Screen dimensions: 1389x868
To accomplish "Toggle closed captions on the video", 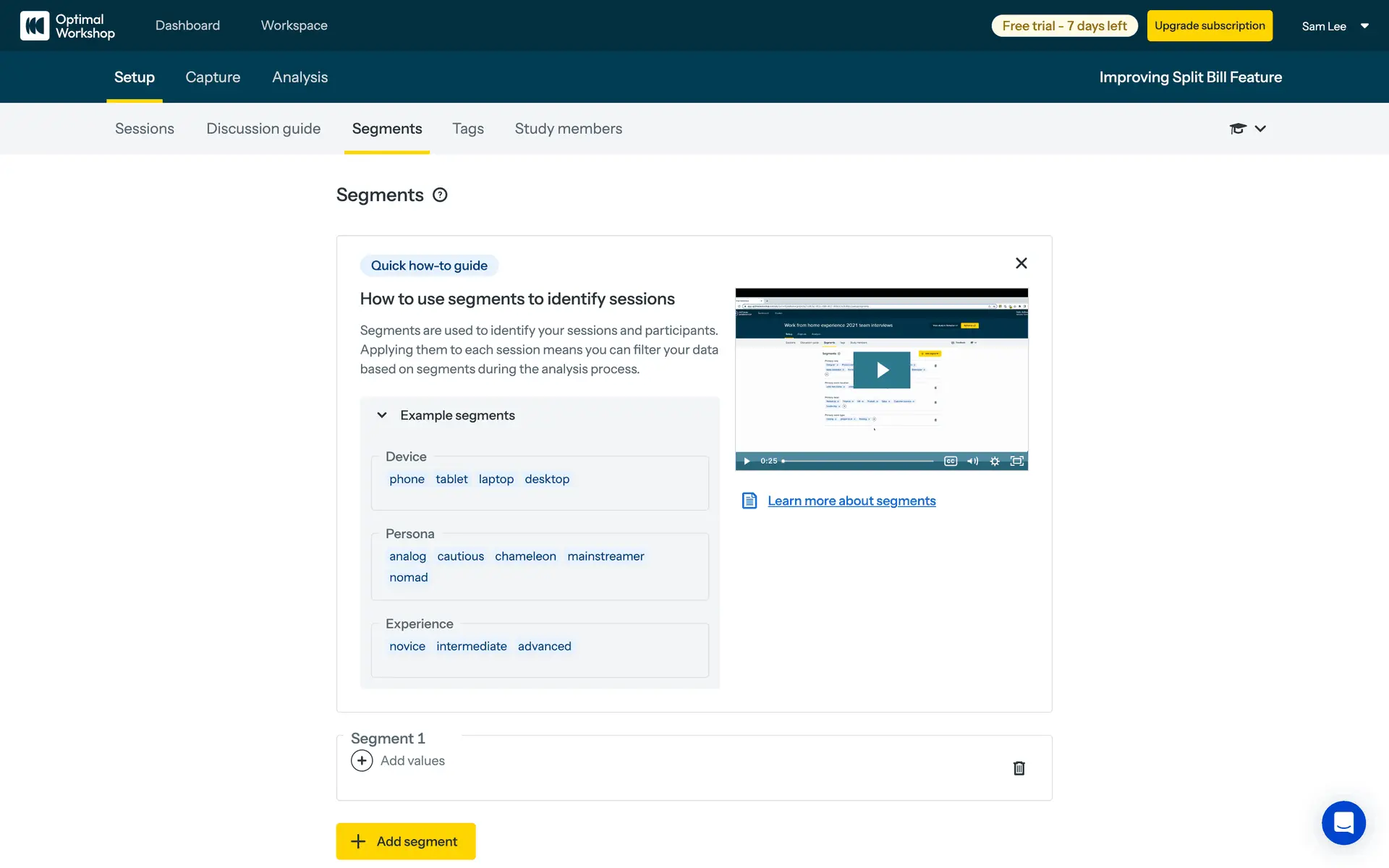I will click(x=951, y=461).
